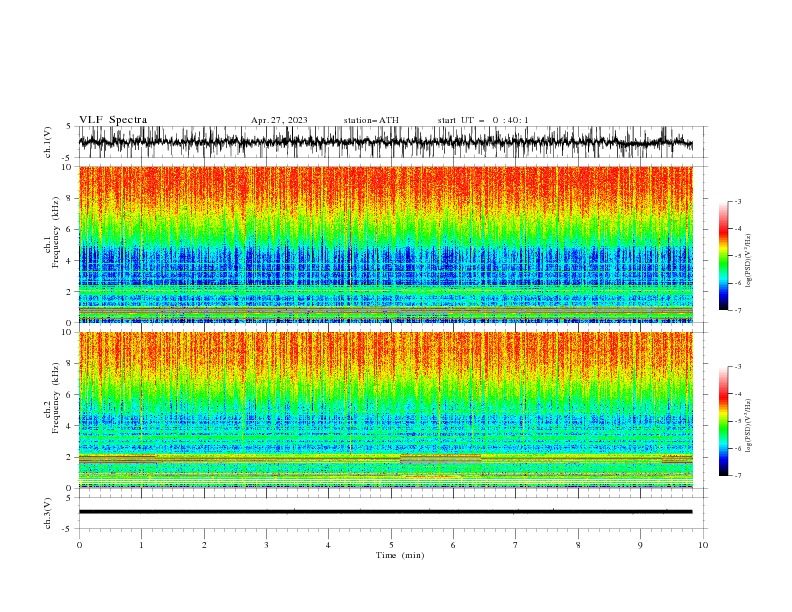Click the "10" kHz tick on ch.1 axis
This screenshot has width=792, height=612.
(x=67, y=167)
